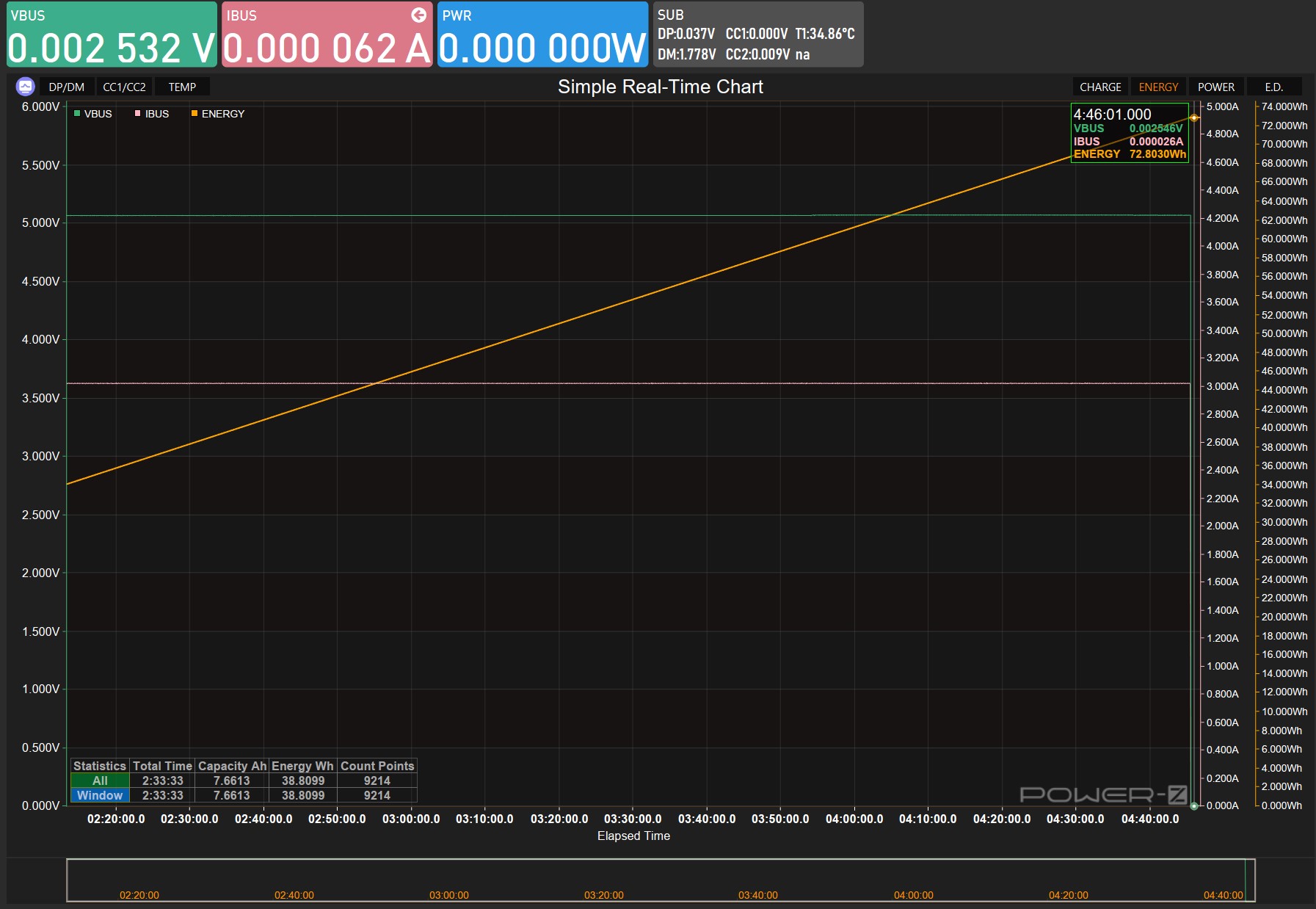
Task: Click the Total Time column header
Action: (162, 766)
